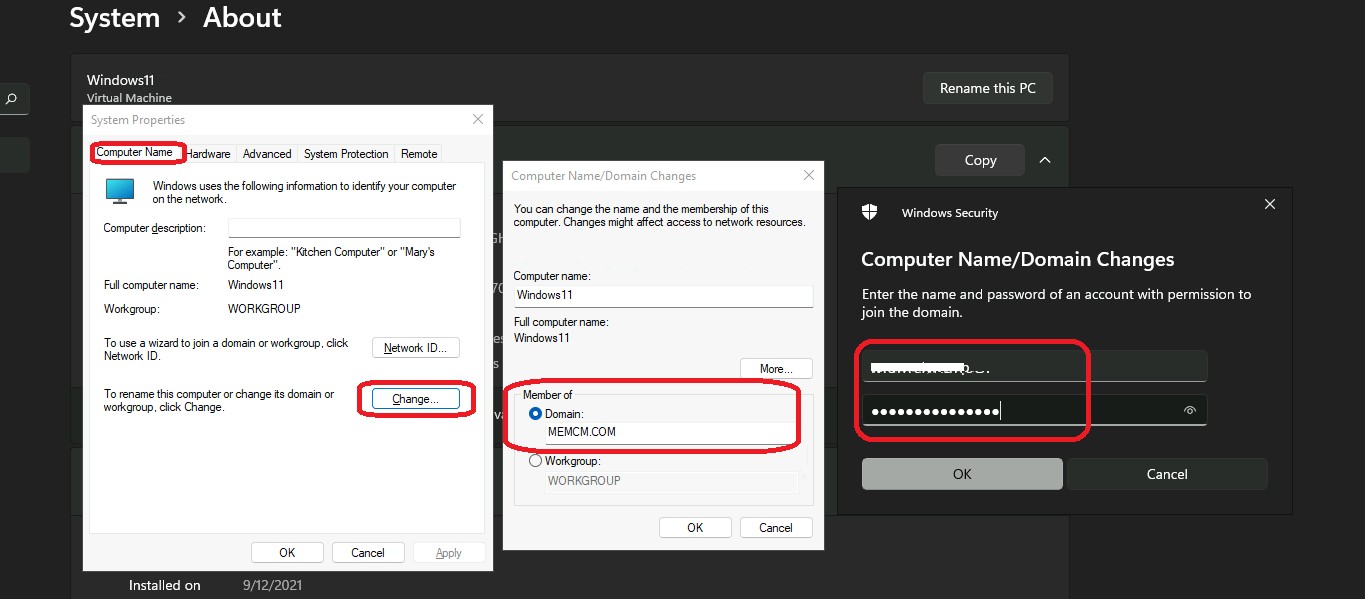This screenshot has height=599, width=1365.
Task: Click the Windows Security shield icon
Action: pyautogui.click(x=870, y=212)
